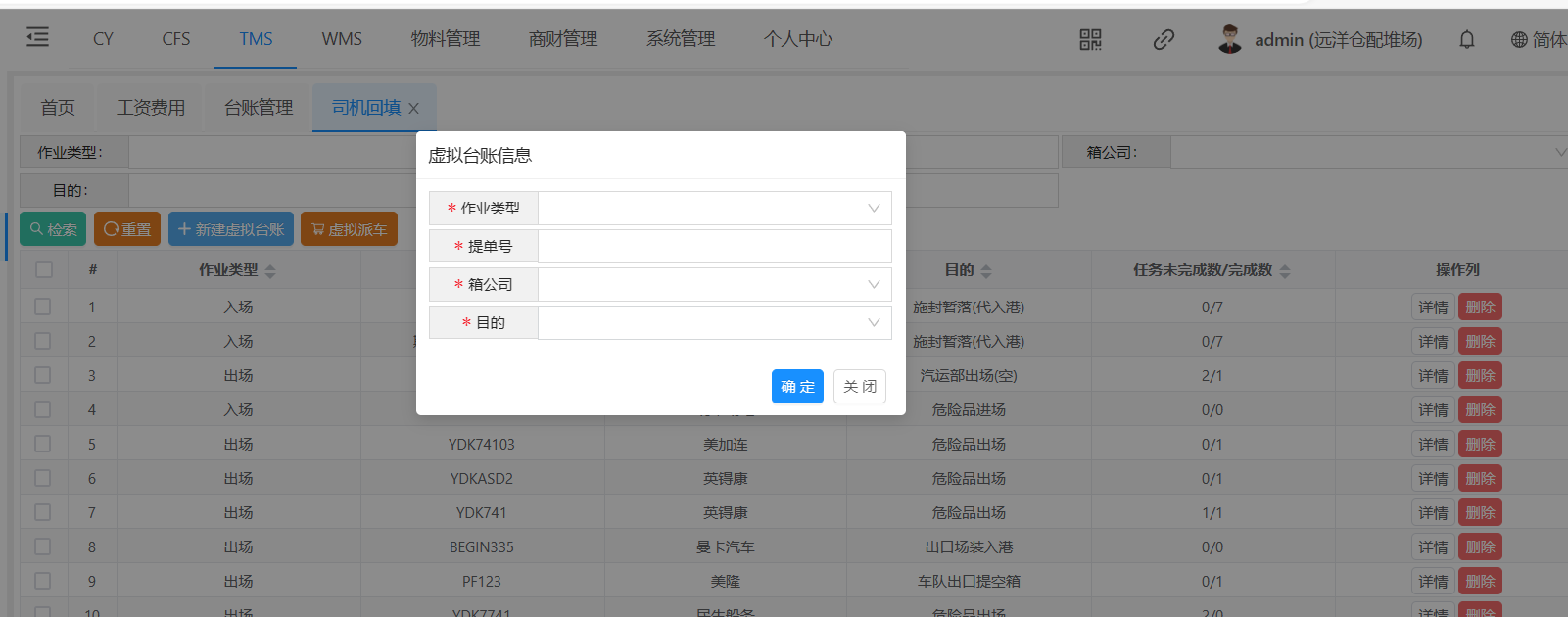Click the 确定 confirm button
The height and width of the screenshot is (617, 1568).
pyautogui.click(x=797, y=387)
